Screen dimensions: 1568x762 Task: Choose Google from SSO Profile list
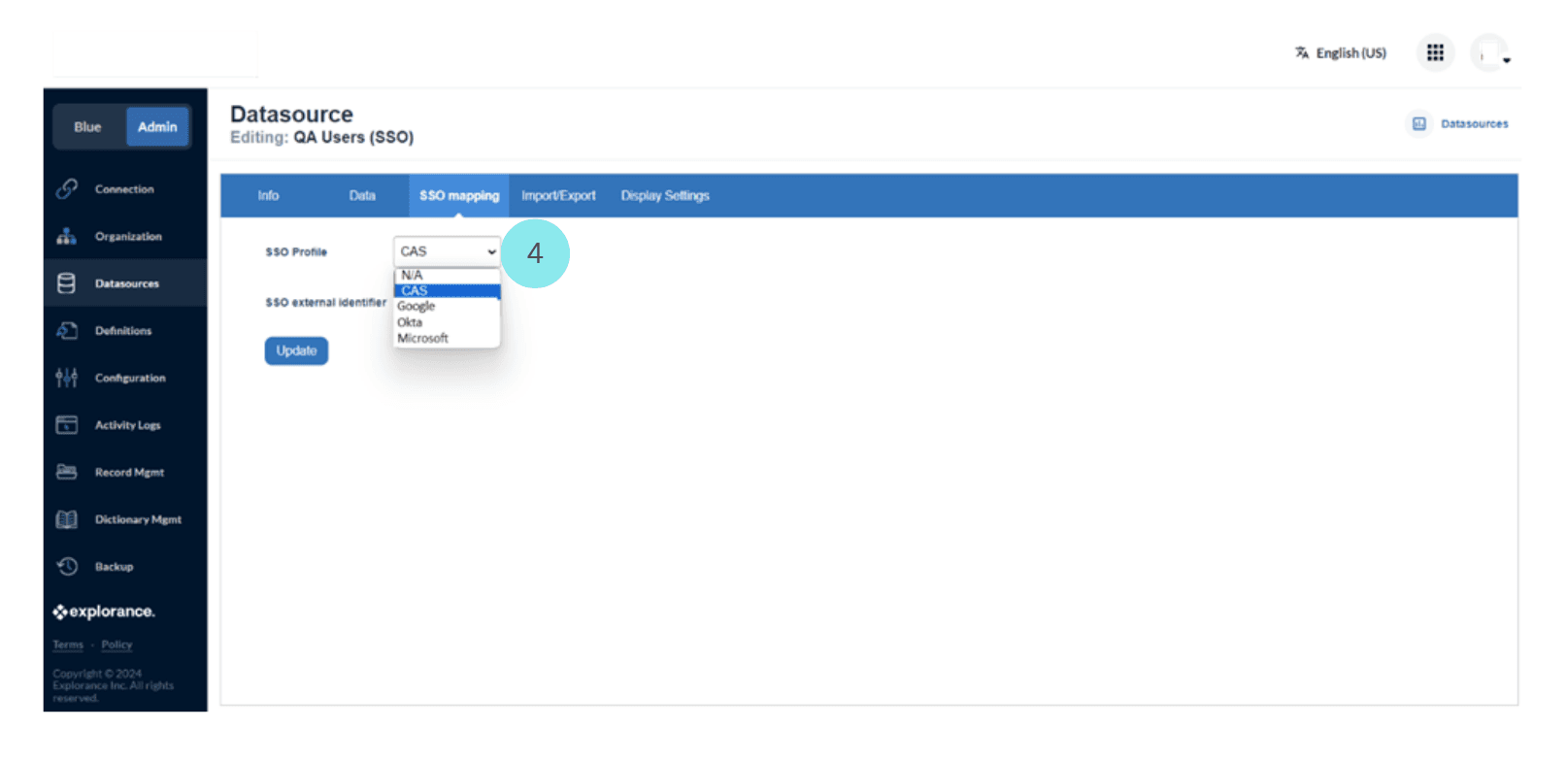447,306
